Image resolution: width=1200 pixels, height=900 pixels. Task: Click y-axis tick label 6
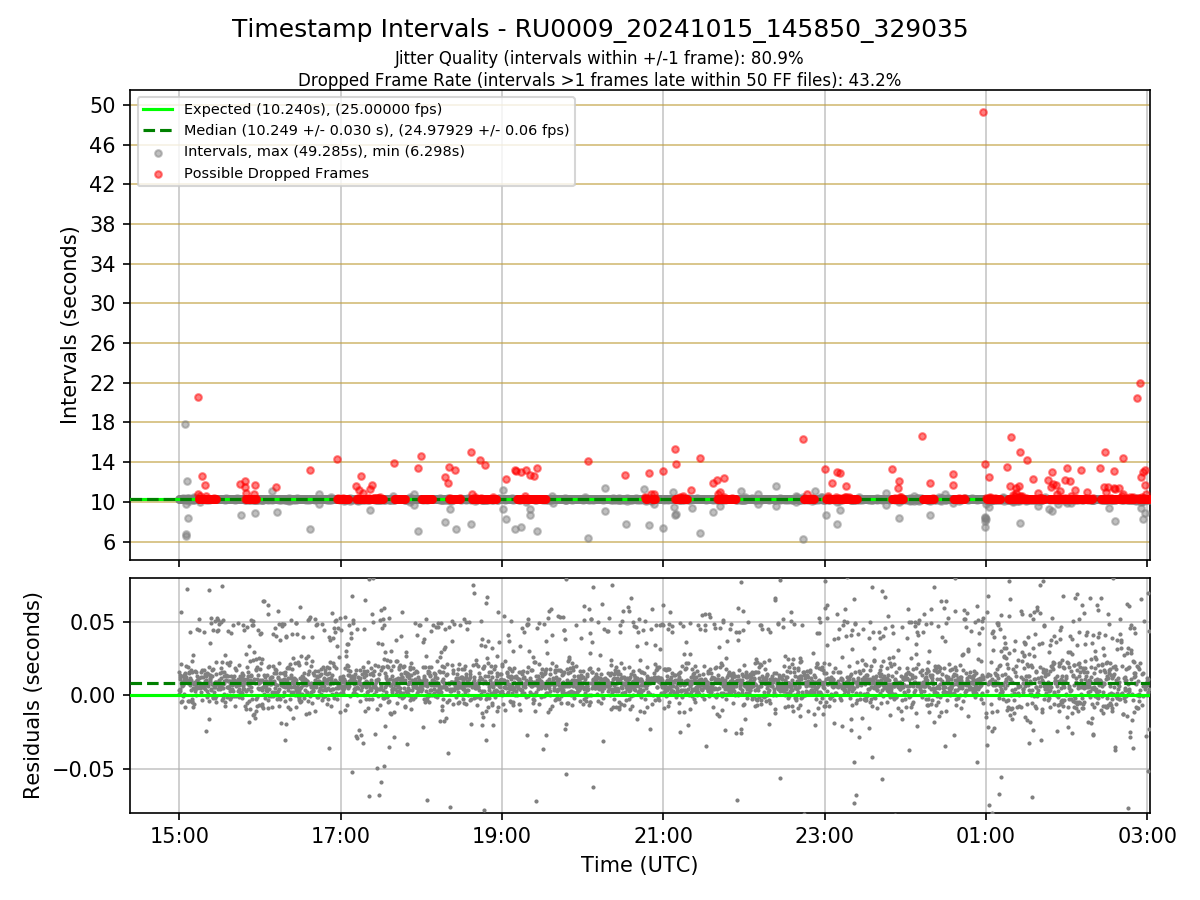pyautogui.click(x=109, y=542)
